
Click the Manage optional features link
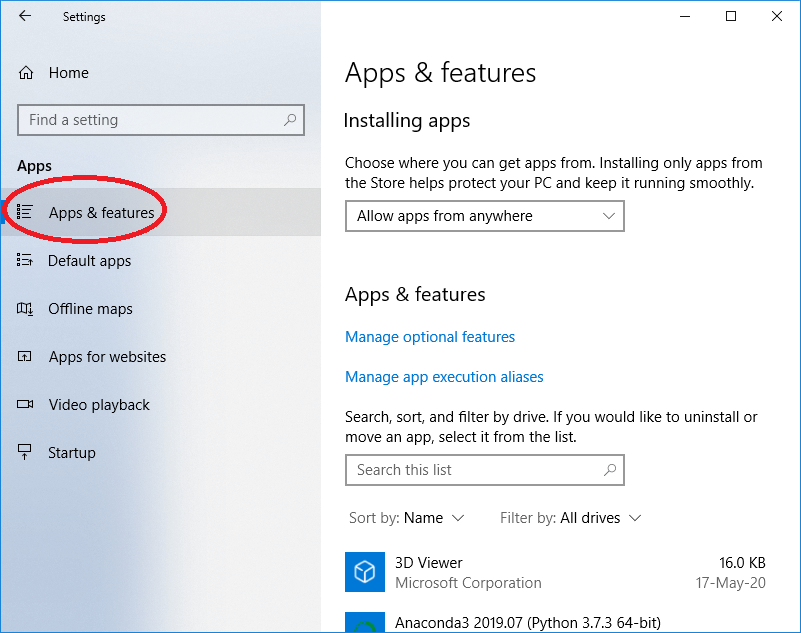[430, 337]
